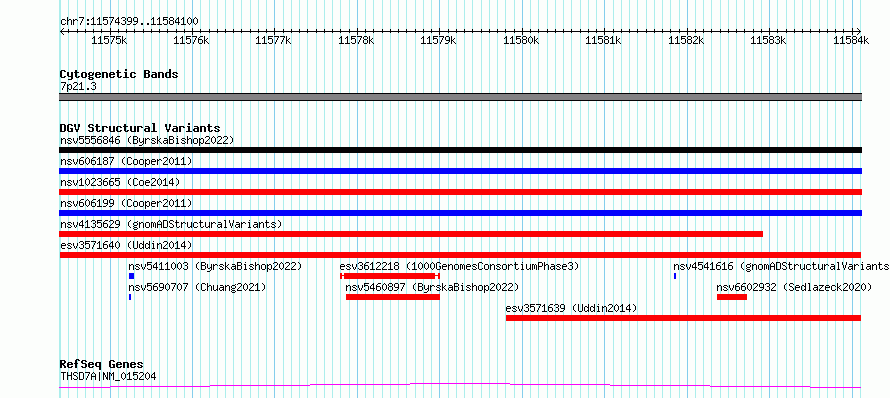
Task: Click the nsv4135629 gnomAD variant bar
Action: [x=411, y=234]
